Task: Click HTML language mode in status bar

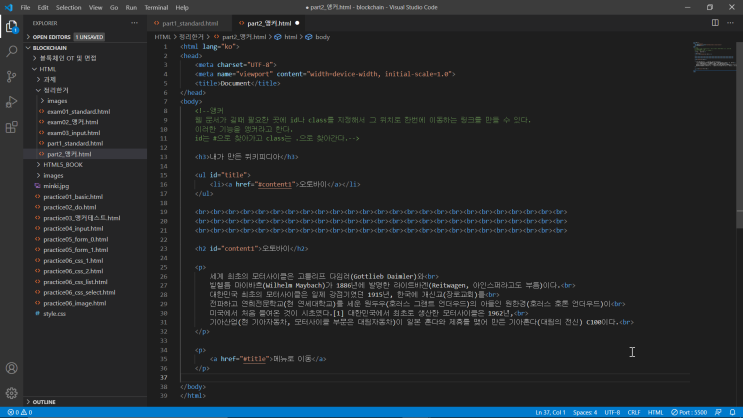Action: (x=655, y=412)
